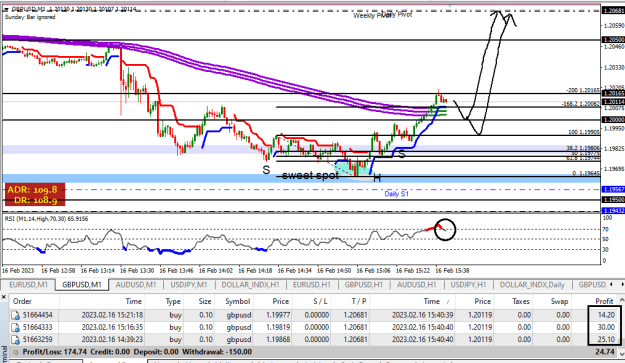Close the Terminal panel with the x

pos(4,297)
